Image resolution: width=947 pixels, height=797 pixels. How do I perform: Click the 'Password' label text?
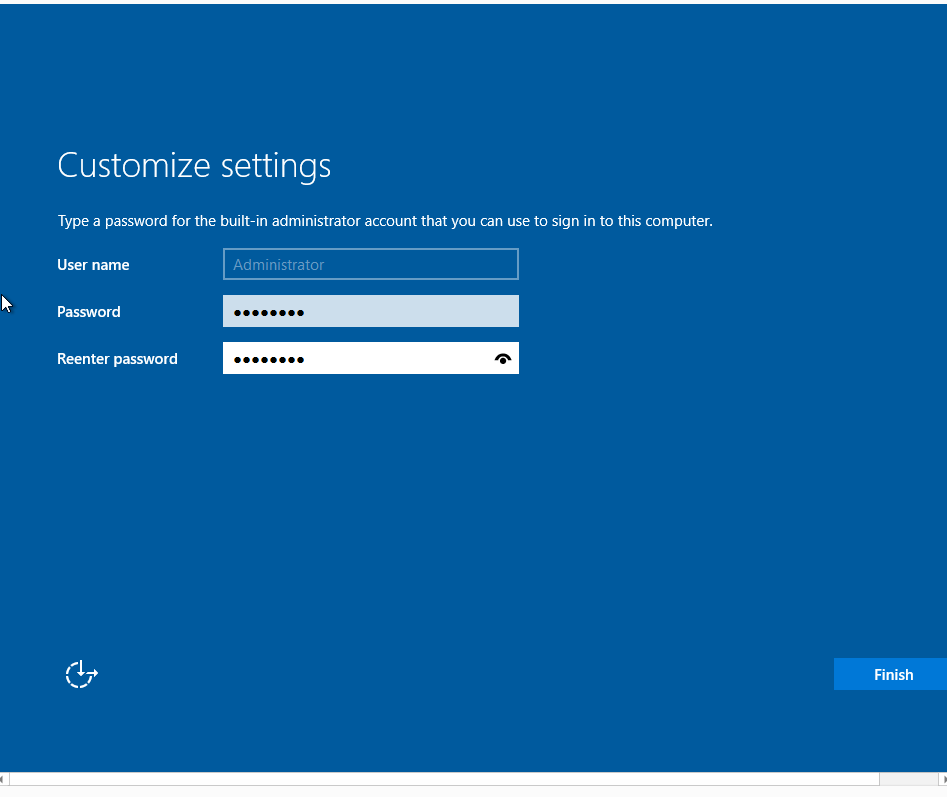tap(89, 312)
